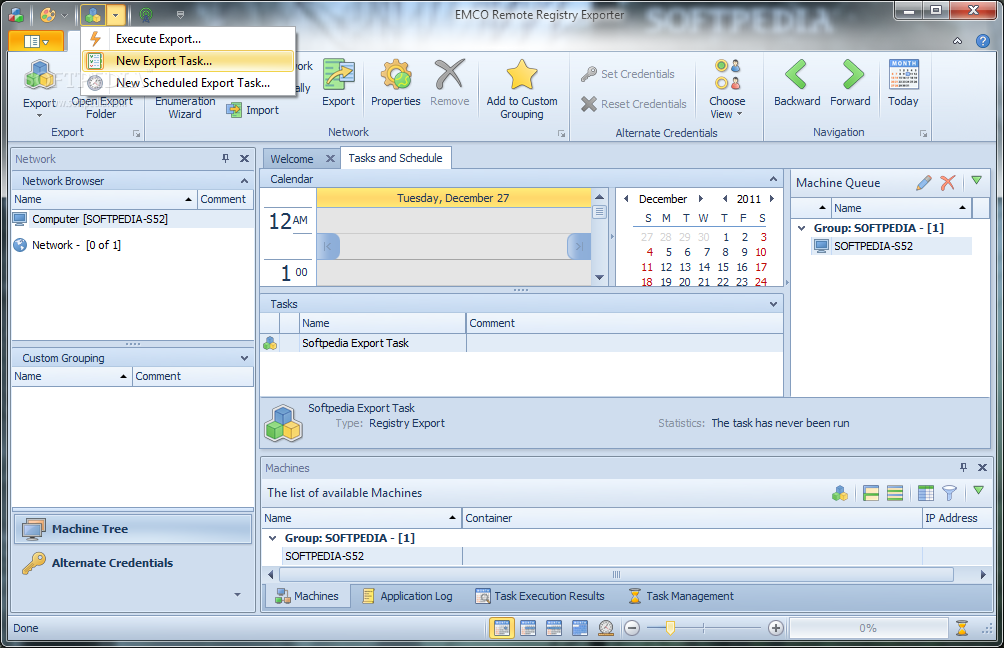Select December 15 in the calendar
This screenshot has height=648, width=1004.
click(723, 267)
